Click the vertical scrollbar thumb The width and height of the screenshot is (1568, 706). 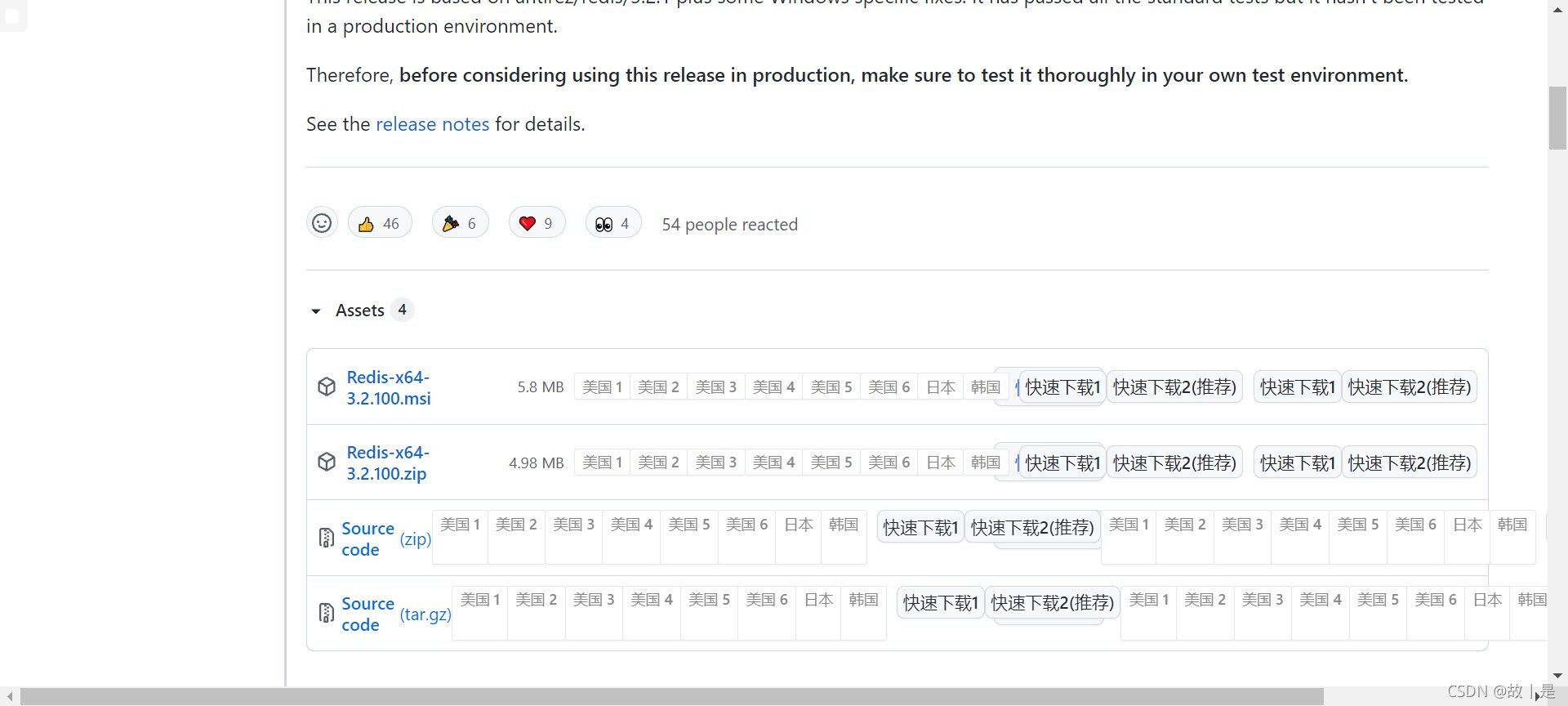(x=1557, y=118)
